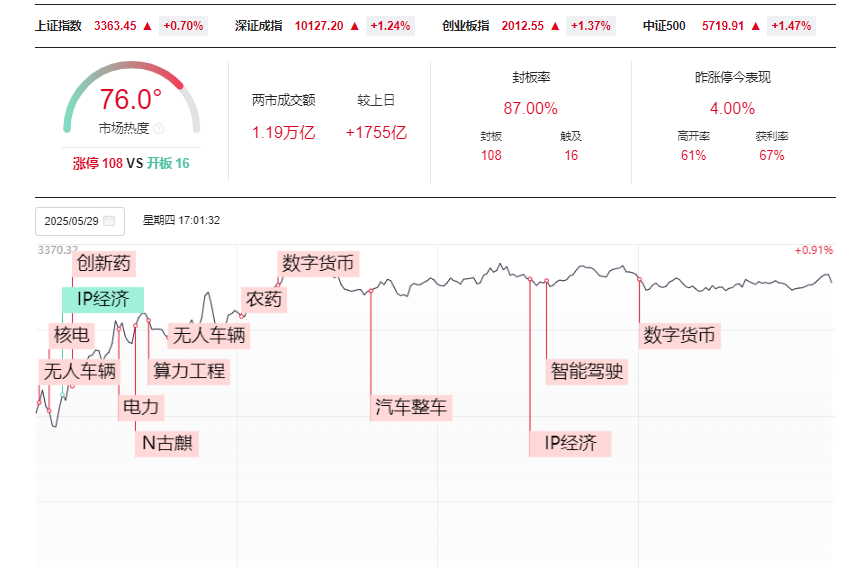
Task: Select the 算力工程 sector tag
Action: point(189,371)
